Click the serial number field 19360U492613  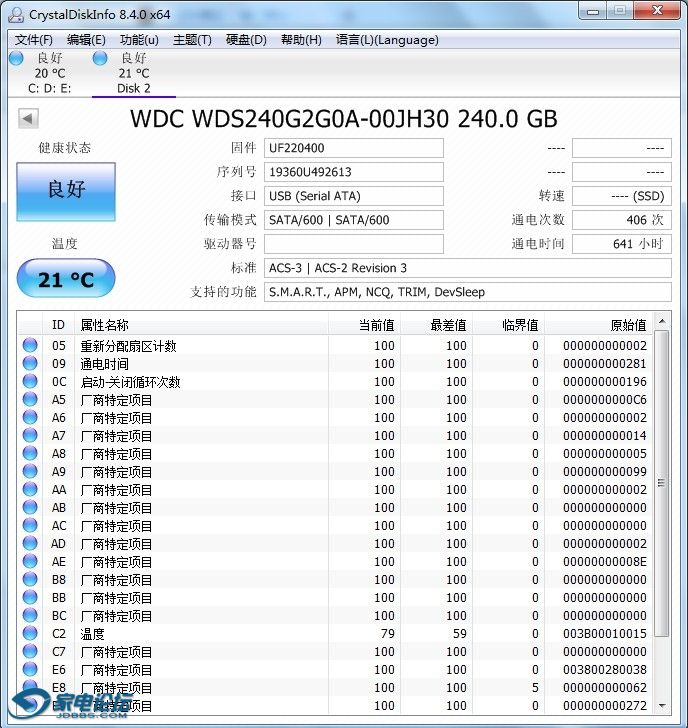354,172
